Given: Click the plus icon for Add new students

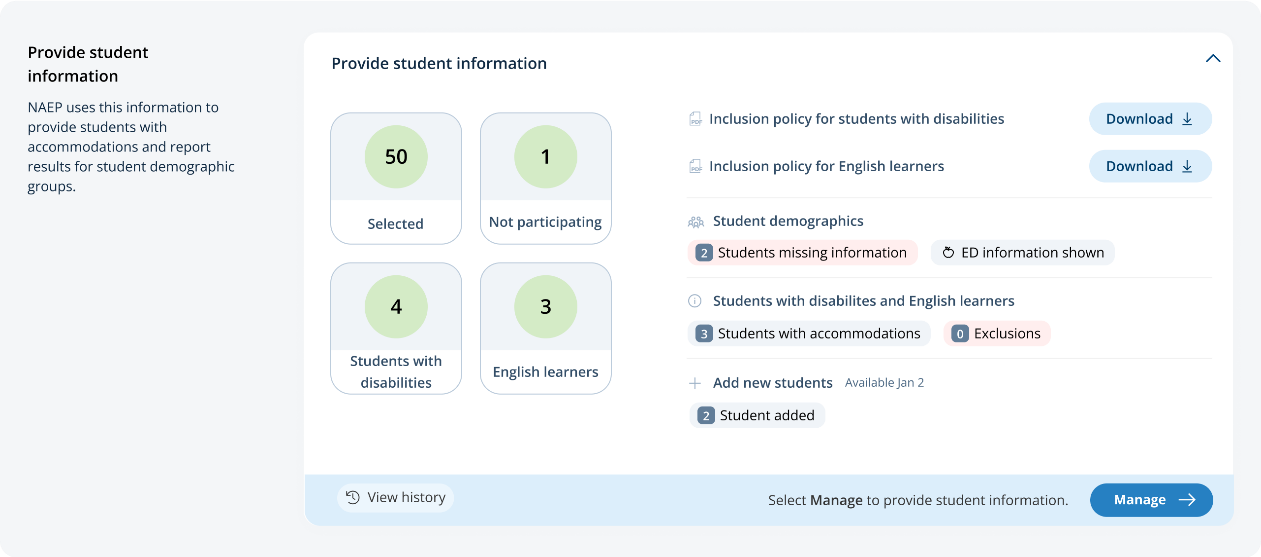Looking at the screenshot, I should [695, 383].
